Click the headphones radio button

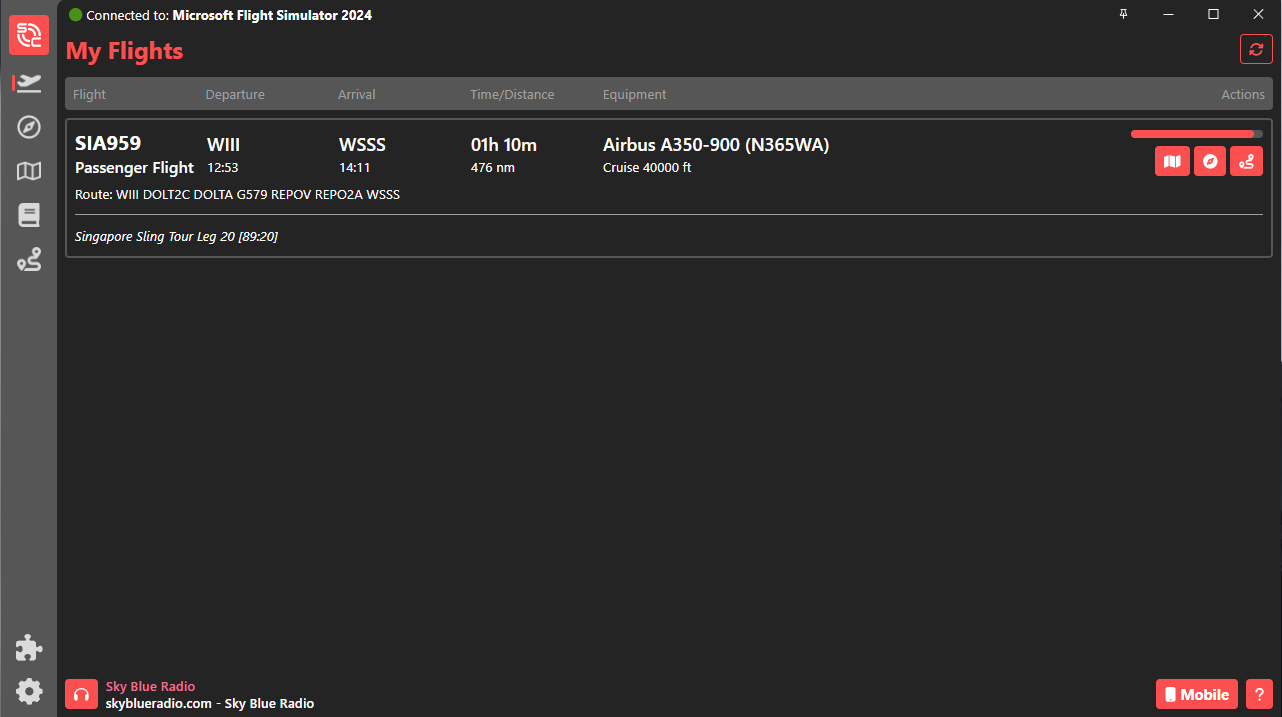(x=81, y=695)
